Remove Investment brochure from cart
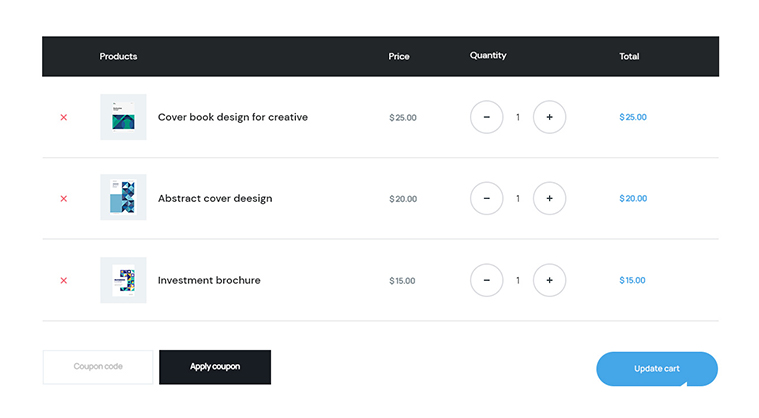Screen dimensions: 759x418 pos(64,280)
